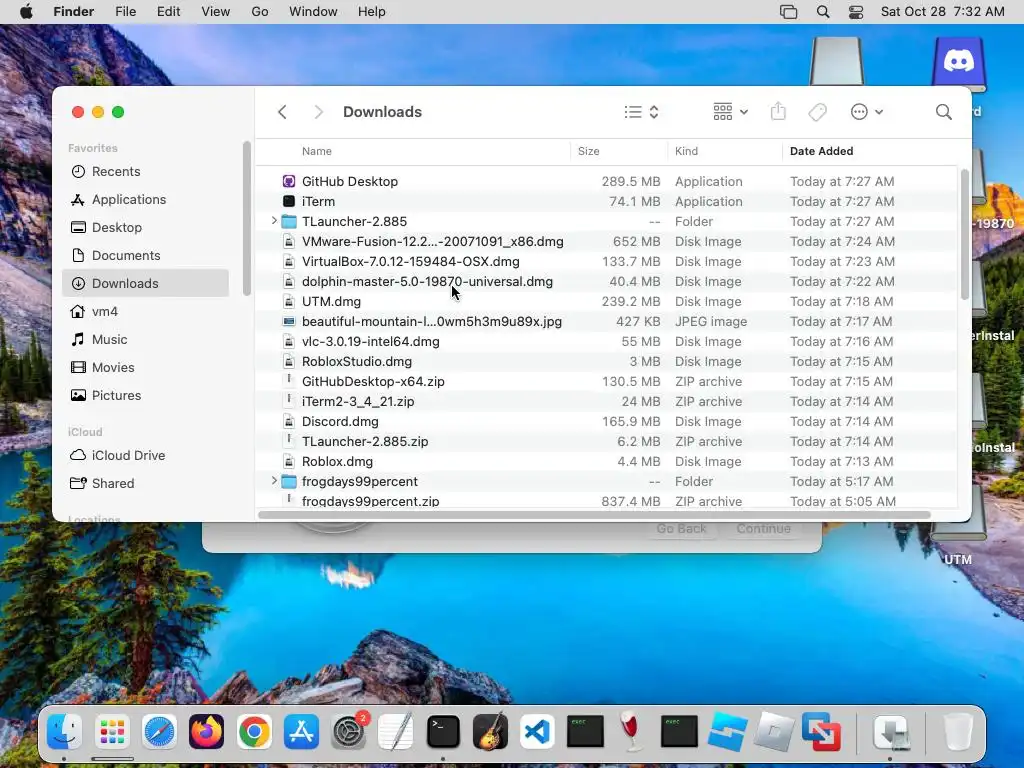This screenshot has height=768, width=1024.
Task: Expand the TLauncher-2.885 folder
Action: click(274, 221)
